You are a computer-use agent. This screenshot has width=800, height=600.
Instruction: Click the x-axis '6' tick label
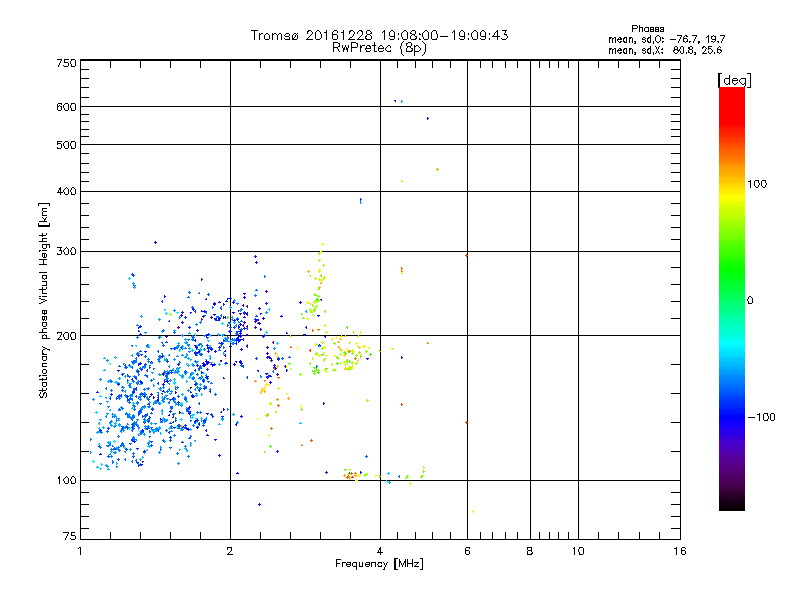467,551
